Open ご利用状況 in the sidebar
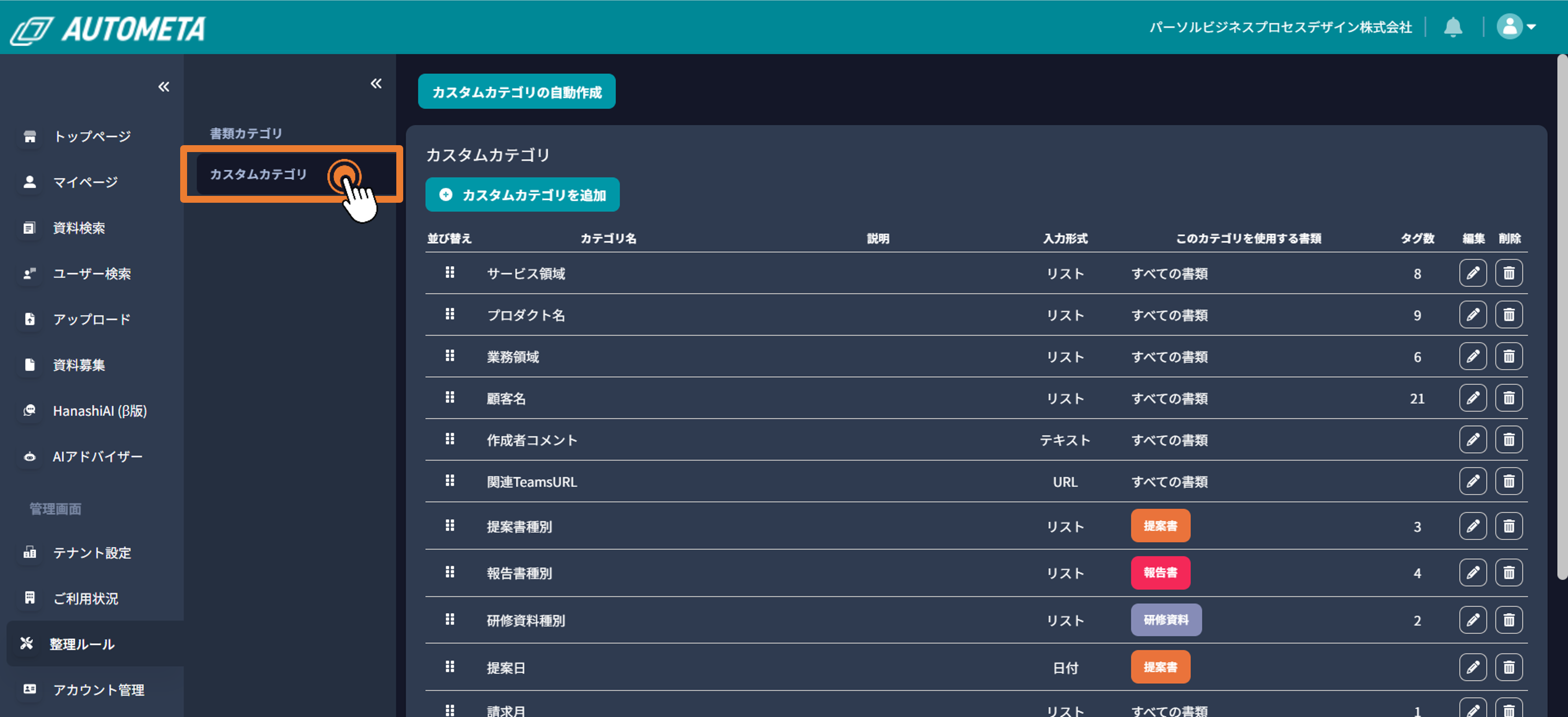 (86, 598)
